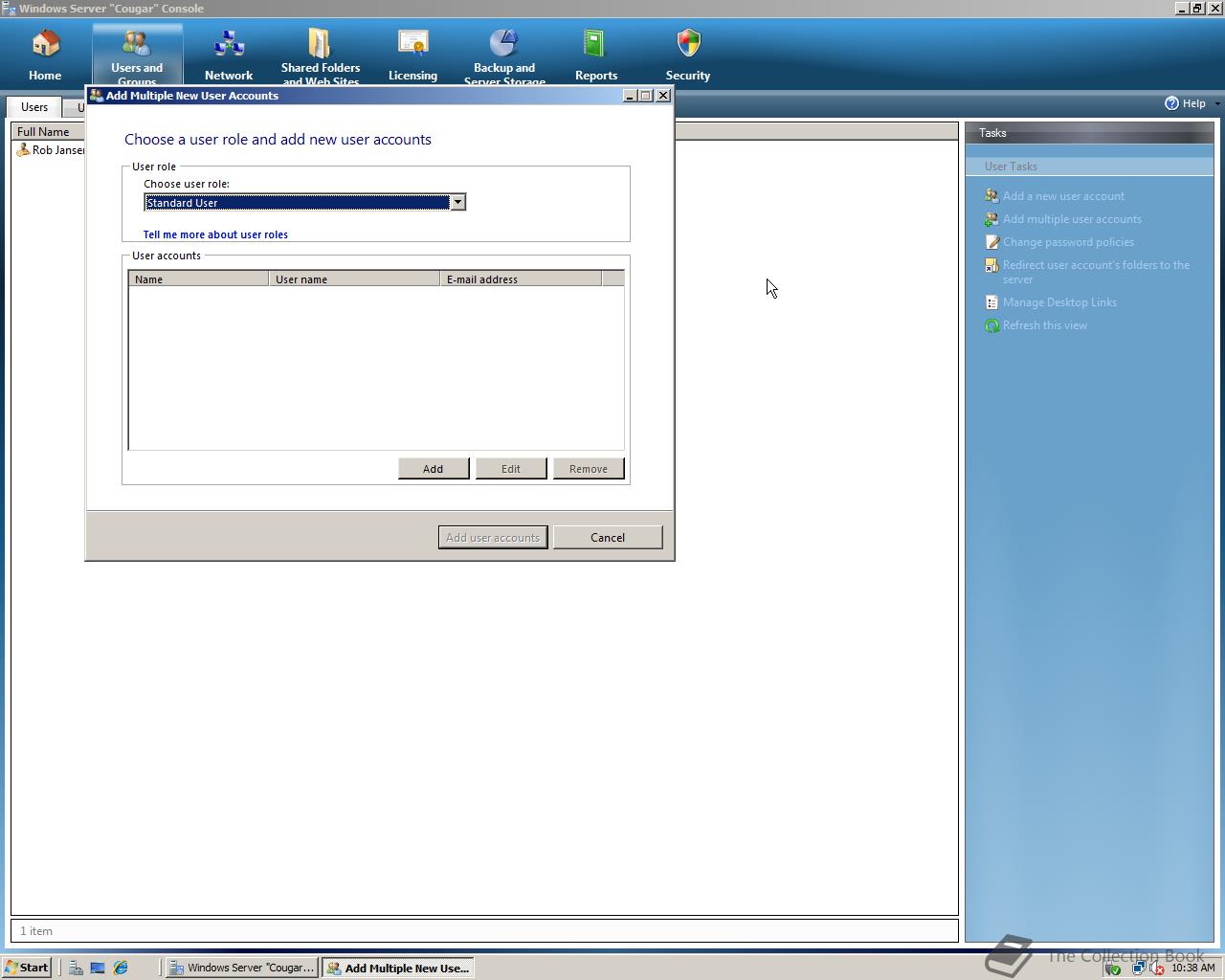1225x980 pixels.
Task: Open the Security shield icon
Action: (x=688, y=44)
